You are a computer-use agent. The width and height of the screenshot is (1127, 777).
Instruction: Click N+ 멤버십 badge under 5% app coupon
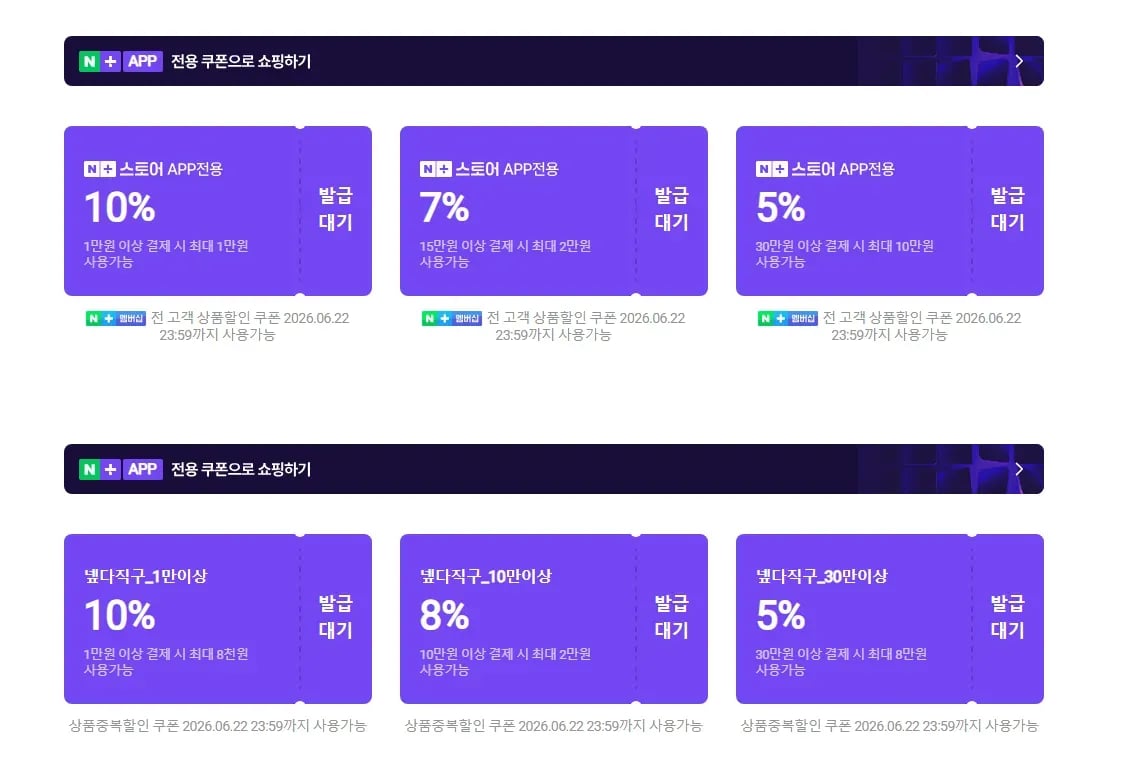788,318
